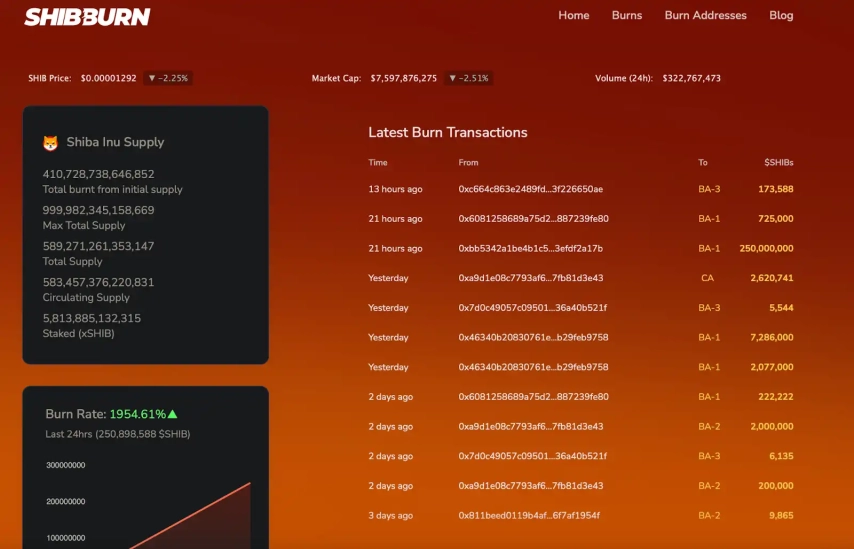This screenshot has width=854, height=549.
Task: Click the market cap -2.51% change badge
Action: click(468, 78)
